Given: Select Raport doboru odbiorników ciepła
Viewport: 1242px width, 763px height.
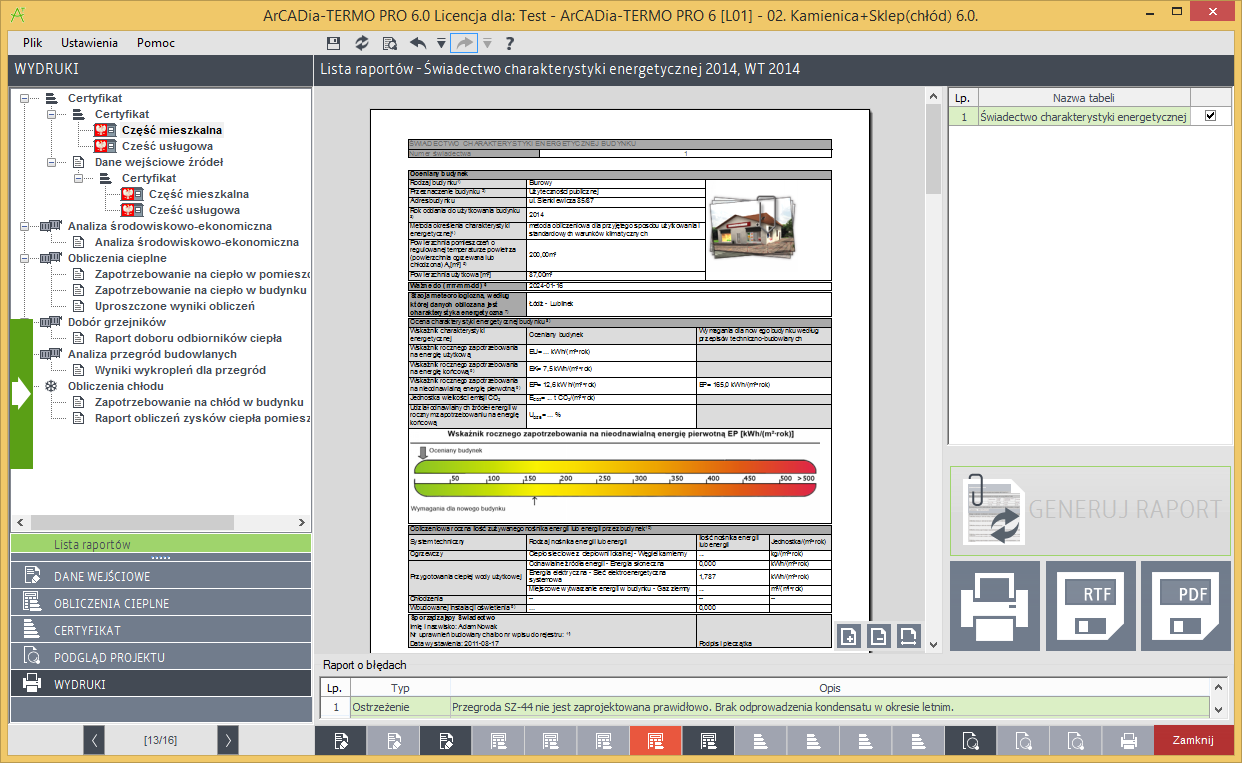Looking at the screenshot, I should point(189,338).
